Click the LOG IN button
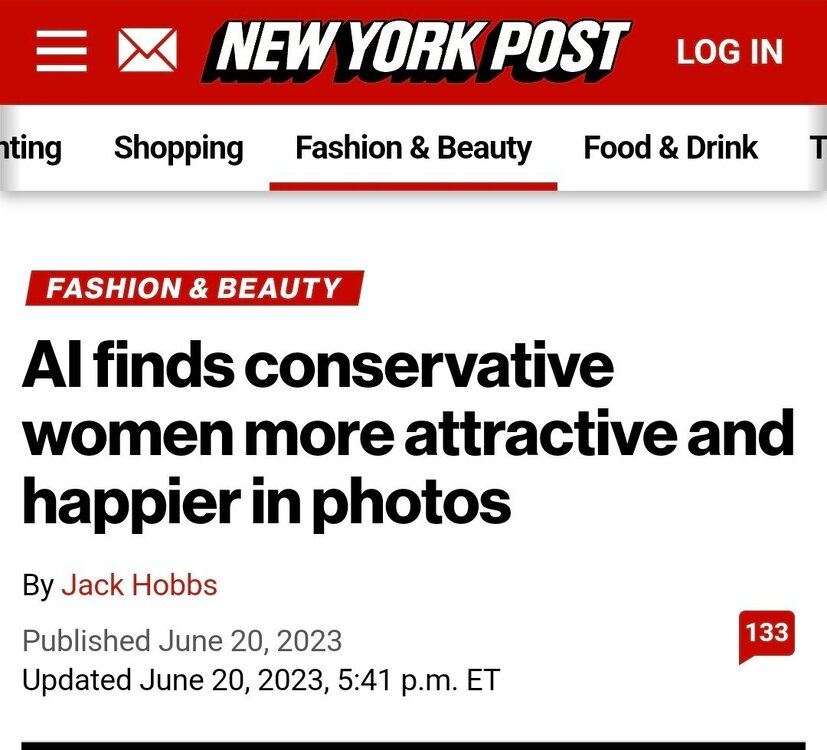Viewport: 827px width, 750px height. point(728,51)
